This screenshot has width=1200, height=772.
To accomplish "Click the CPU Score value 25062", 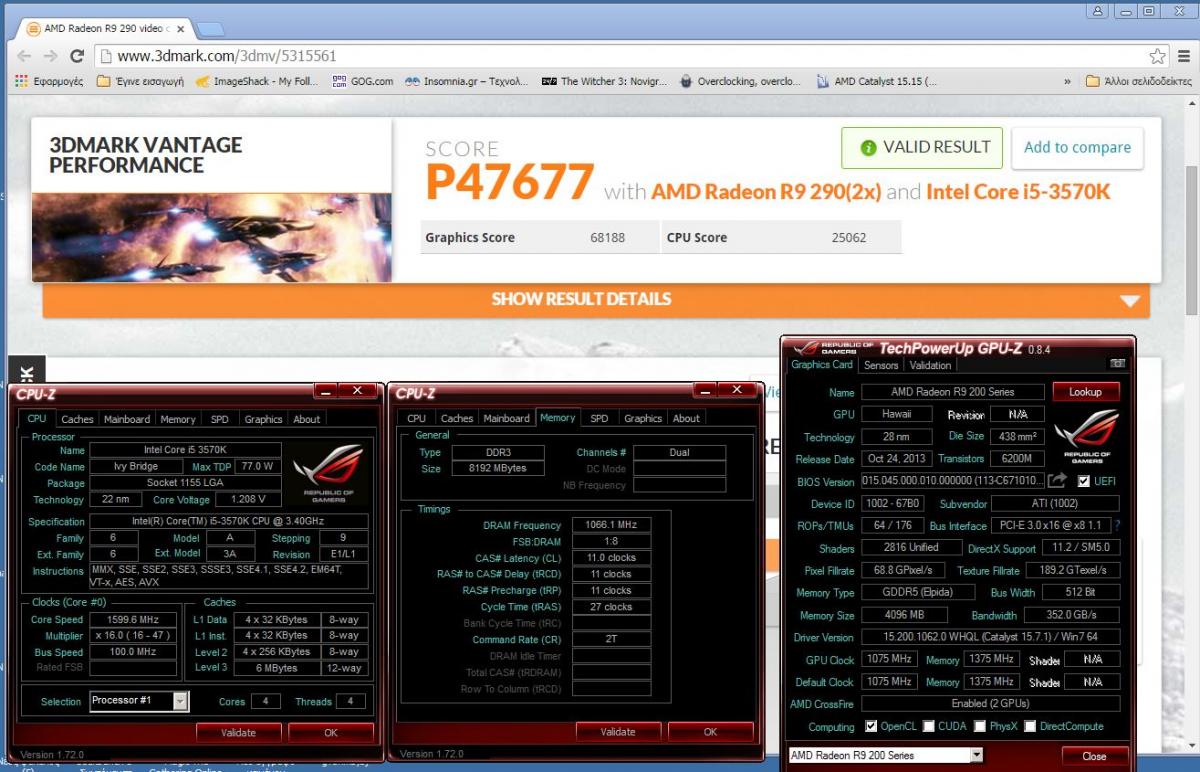I will pos(849,238).
